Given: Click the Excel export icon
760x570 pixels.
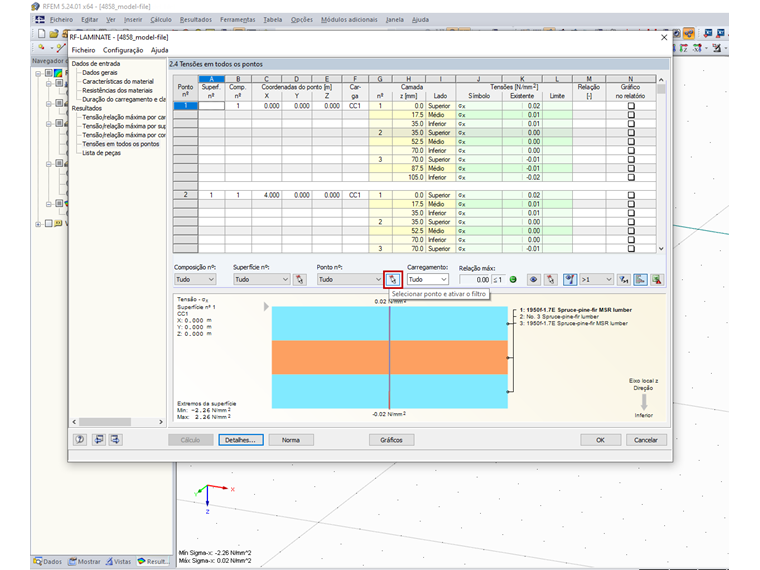Looking at the screenshot, I should 657,280.
